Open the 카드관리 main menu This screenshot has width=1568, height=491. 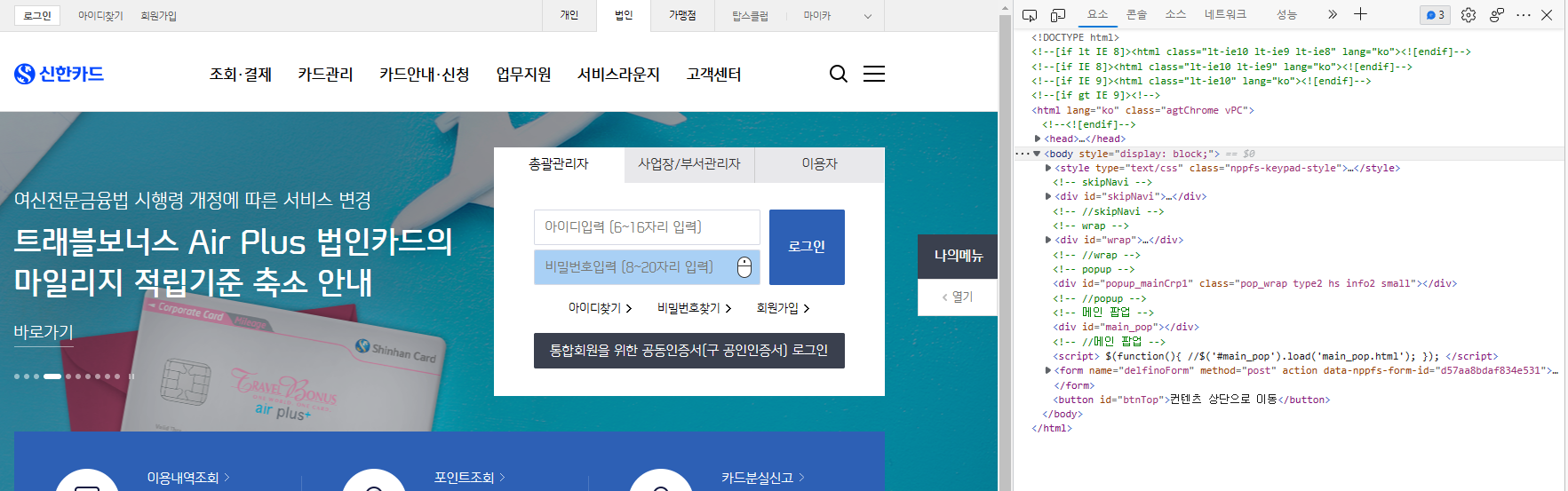click(325, 75)
